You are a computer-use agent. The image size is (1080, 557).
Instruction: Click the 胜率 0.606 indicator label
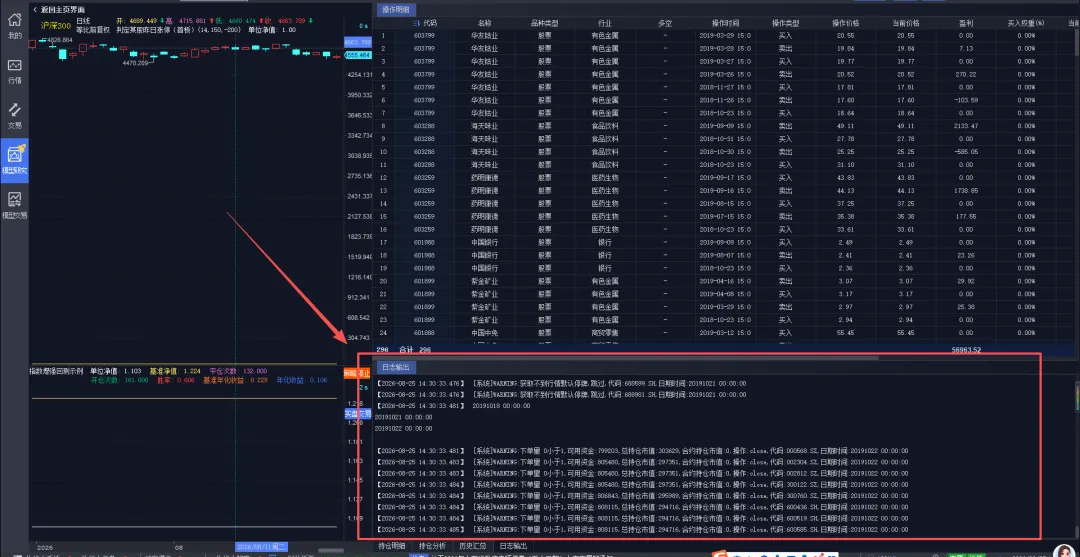click(174, 379)
